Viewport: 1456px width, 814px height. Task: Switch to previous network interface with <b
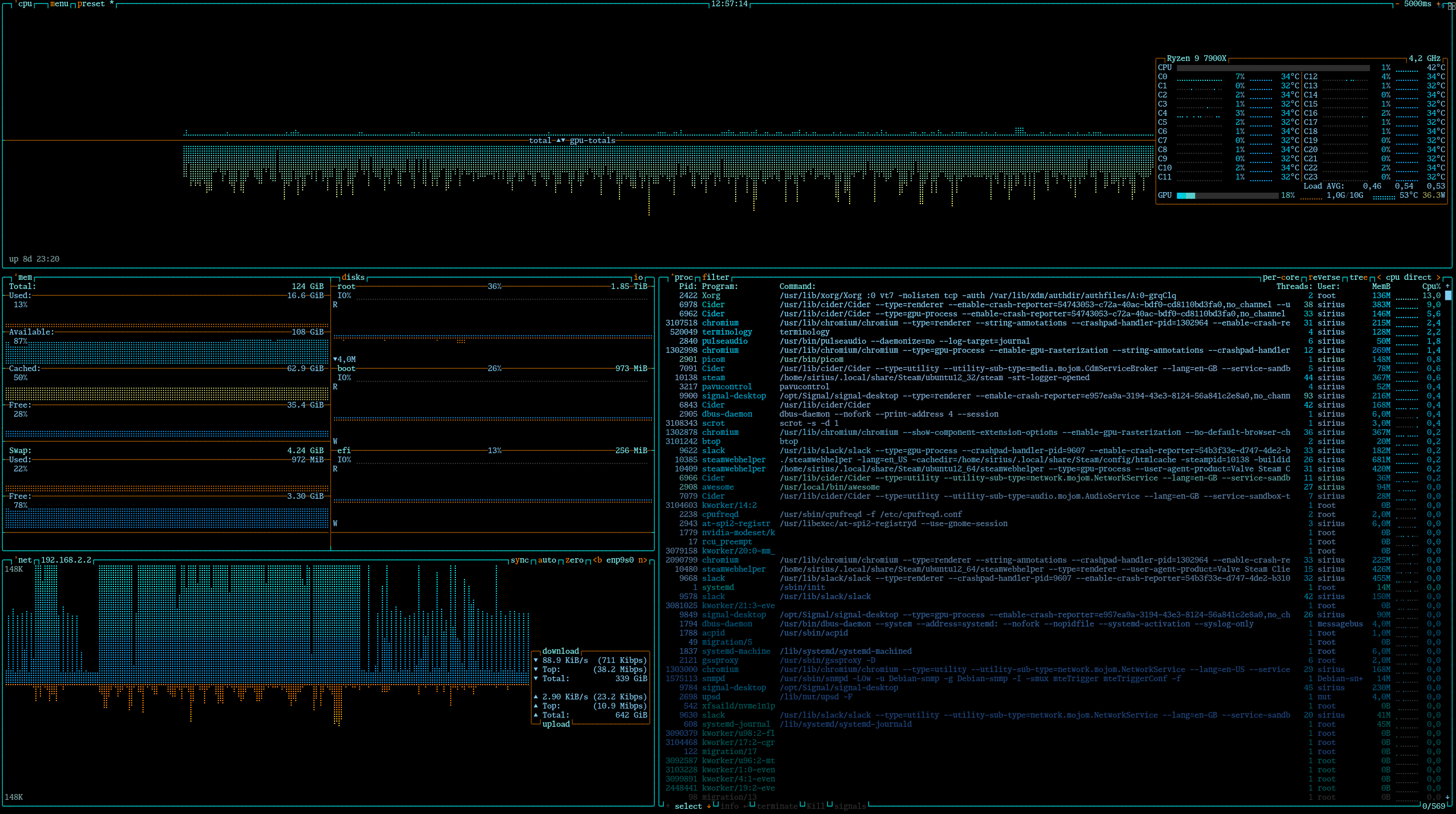pos(597,560)
